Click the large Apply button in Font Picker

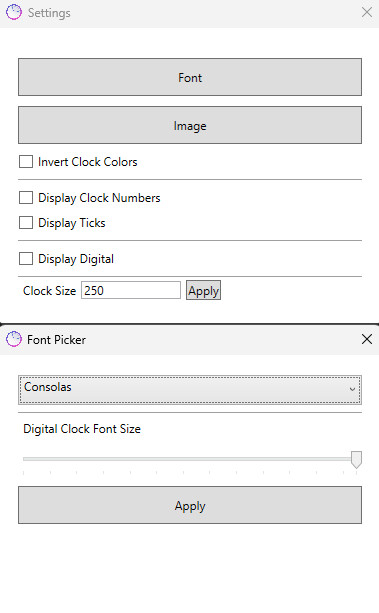(190, 505)
